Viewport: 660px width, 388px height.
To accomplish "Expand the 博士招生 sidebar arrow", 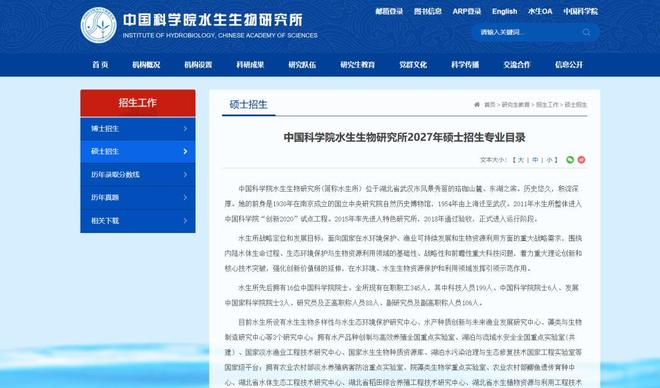I will (x=185, y=128).
